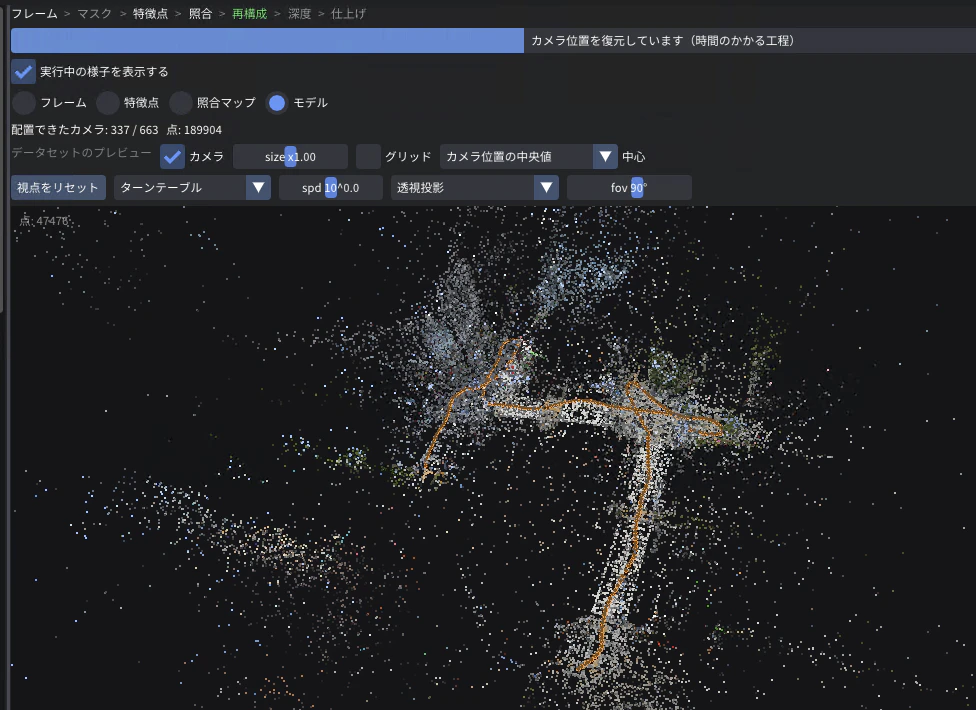Click the spd 10^0.0 speed slider
This screenshot has width=976, height=710.
click(x=331, y=188)
